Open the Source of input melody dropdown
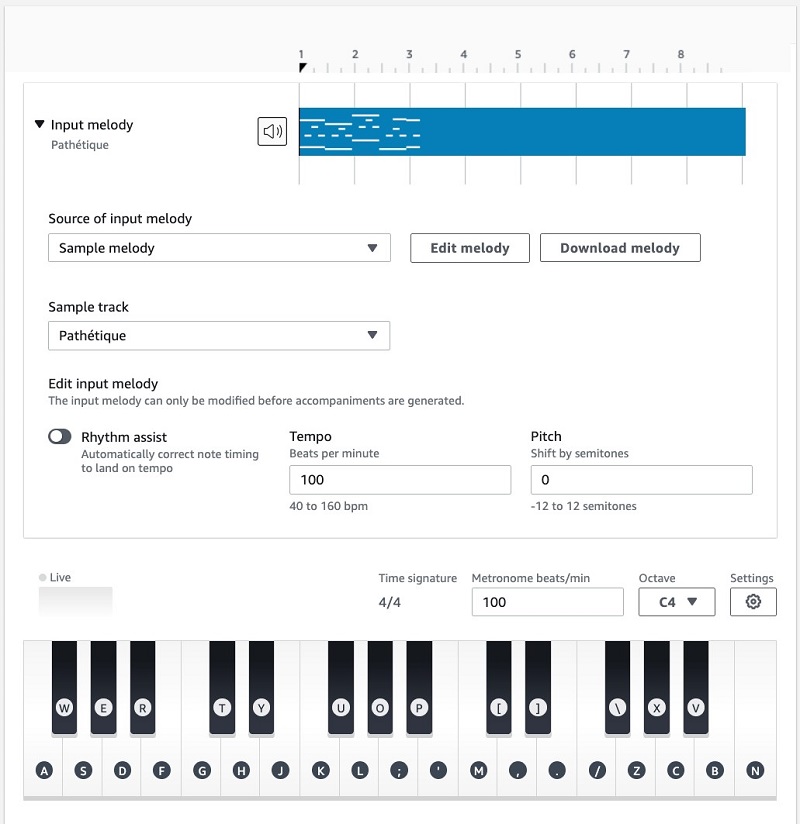Image resolution: width=800 pixels, height=824 pixels. click(x=219, y=248)
